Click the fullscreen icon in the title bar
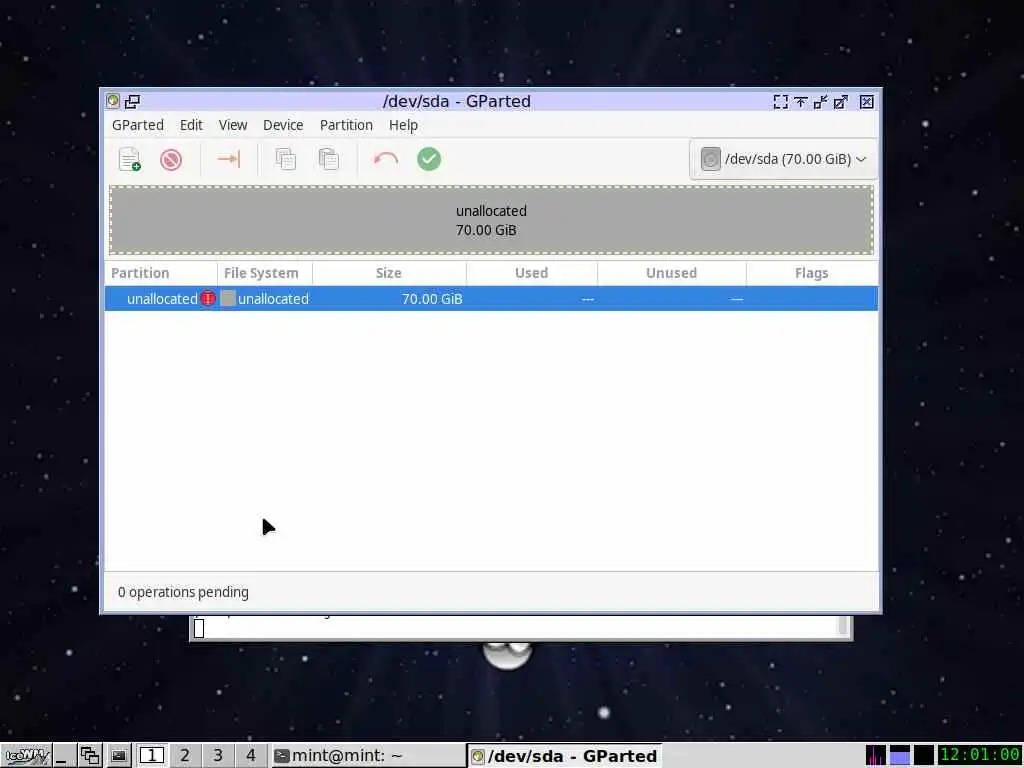Image resolution: width=1024 pixels, height=768 pixels. [x=780, y=102]
